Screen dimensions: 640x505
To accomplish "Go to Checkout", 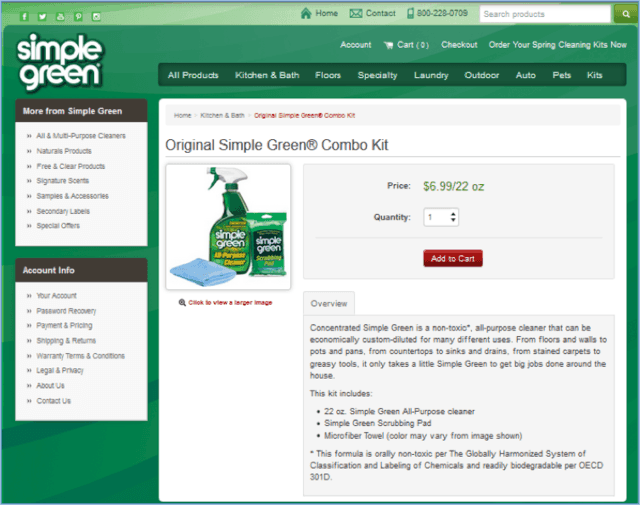I will 459,45.
